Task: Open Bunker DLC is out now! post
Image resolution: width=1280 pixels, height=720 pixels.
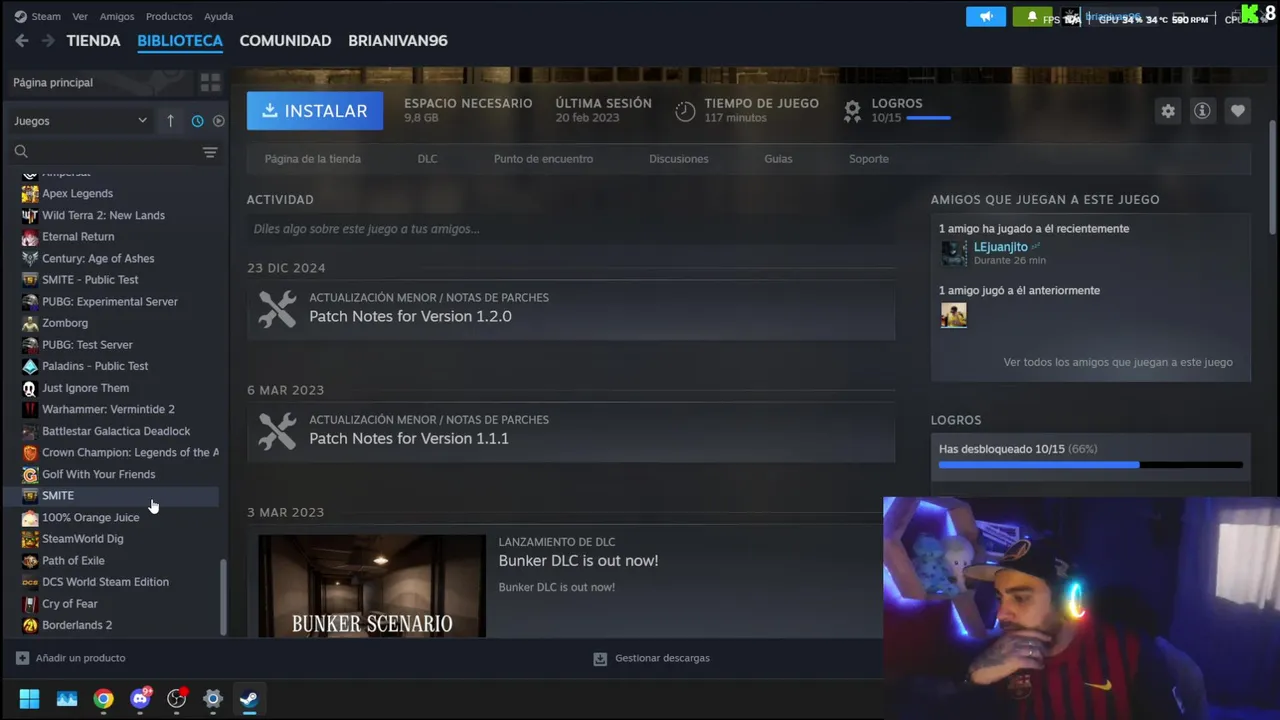Action: tap(578, 561)
